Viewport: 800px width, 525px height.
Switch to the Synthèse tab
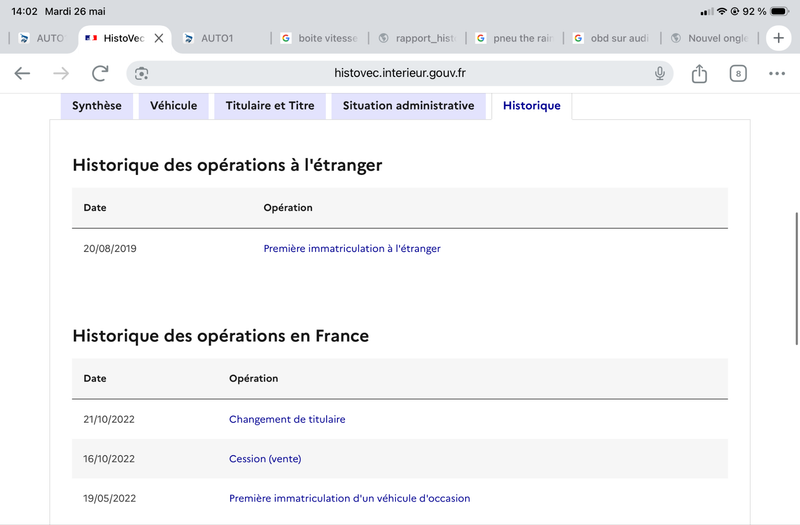click(97, 106)
